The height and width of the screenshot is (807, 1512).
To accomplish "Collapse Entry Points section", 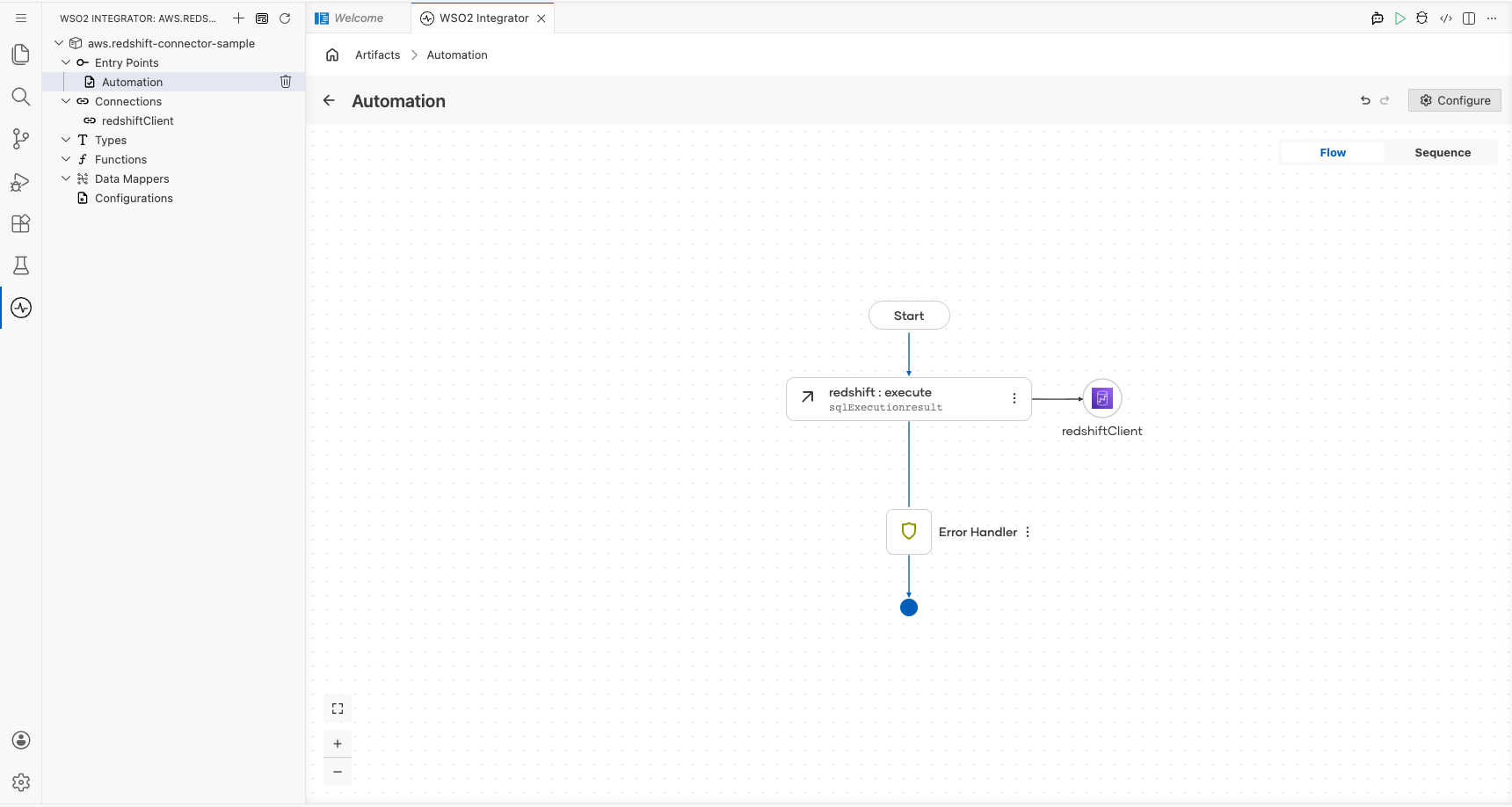I will (66, 62).
